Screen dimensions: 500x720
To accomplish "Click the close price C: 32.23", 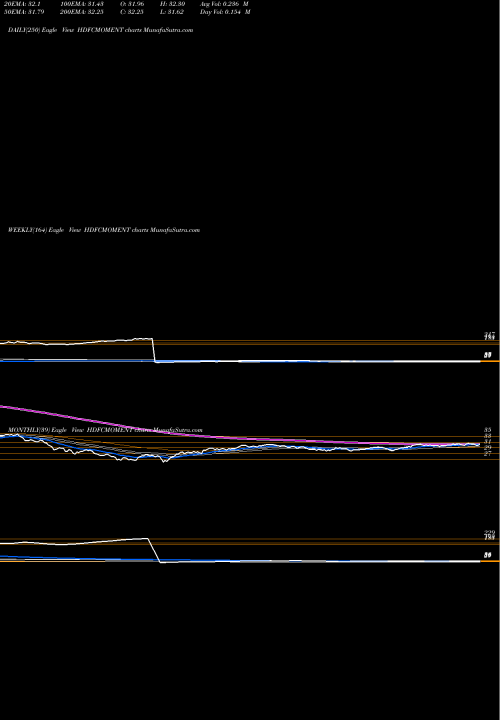I will [132, 12].
